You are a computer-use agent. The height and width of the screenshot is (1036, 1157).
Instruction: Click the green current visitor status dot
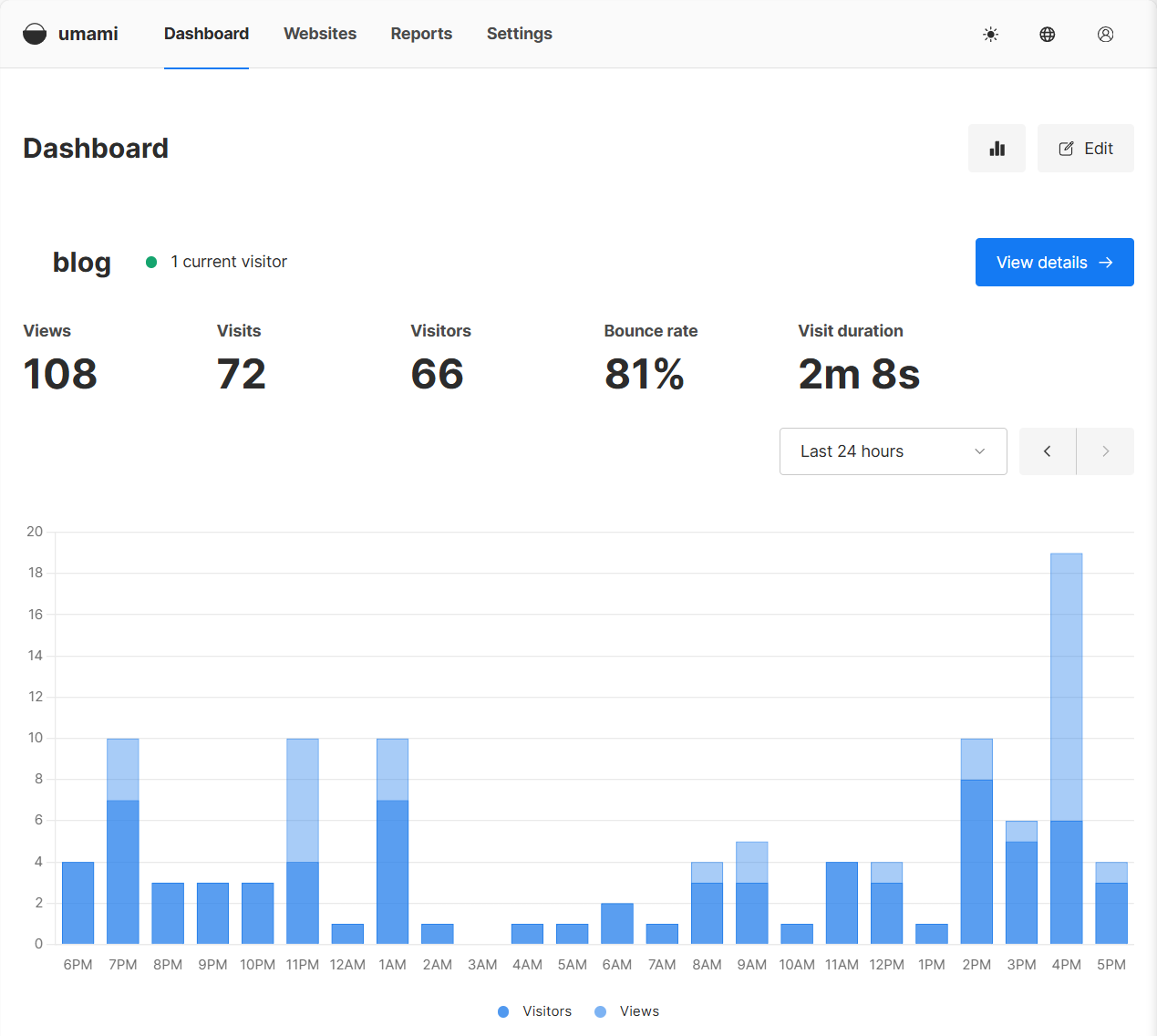pos(151,263)
